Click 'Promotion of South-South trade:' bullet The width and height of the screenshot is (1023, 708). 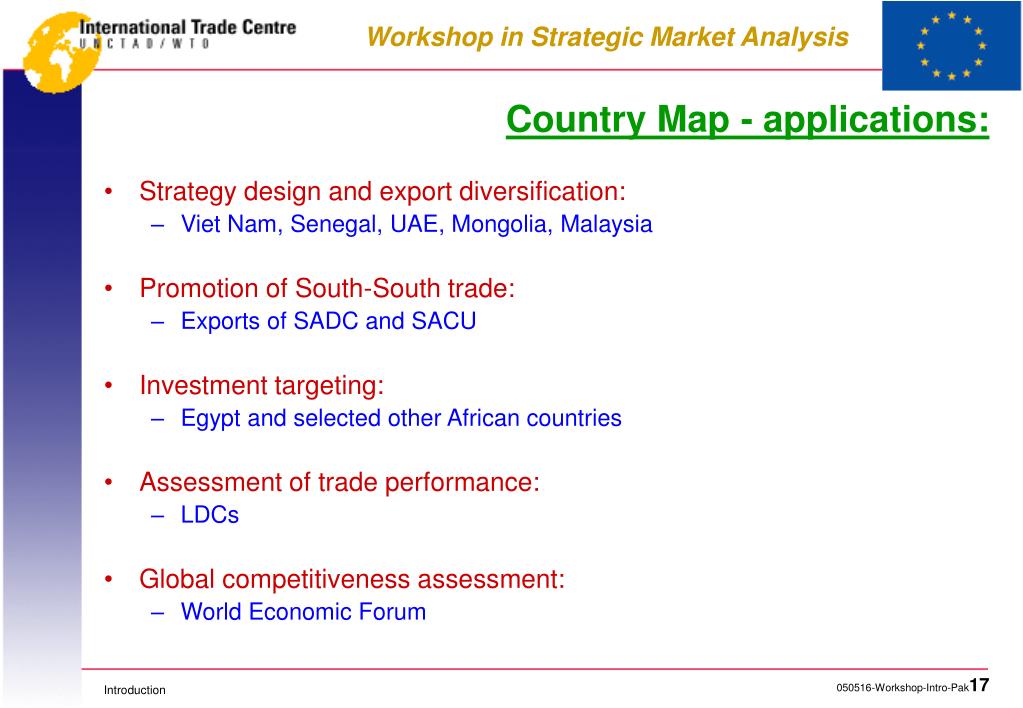click(x=327, y=288)
